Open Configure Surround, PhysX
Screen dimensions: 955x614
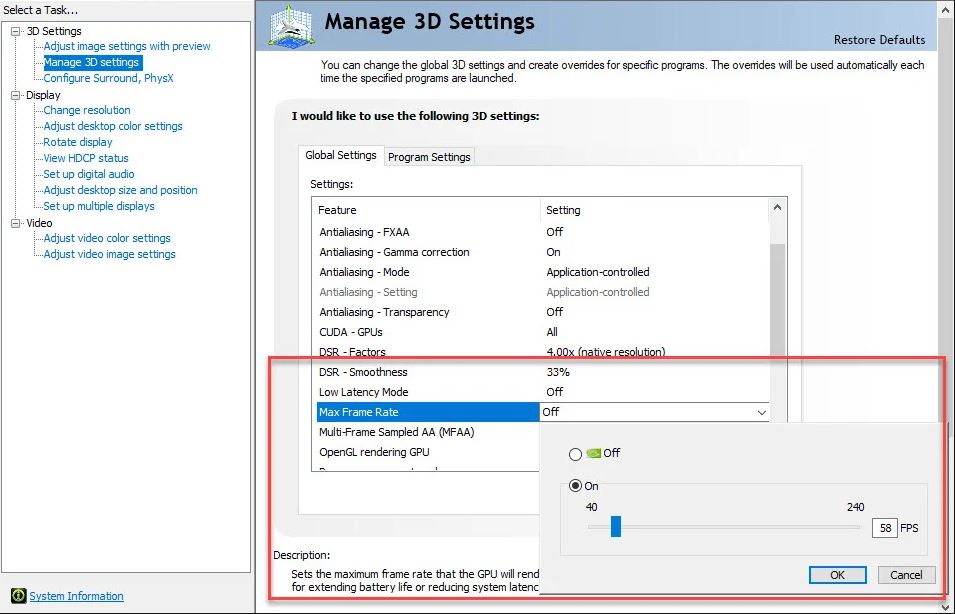pyautogui.click(x=108, y=78)
